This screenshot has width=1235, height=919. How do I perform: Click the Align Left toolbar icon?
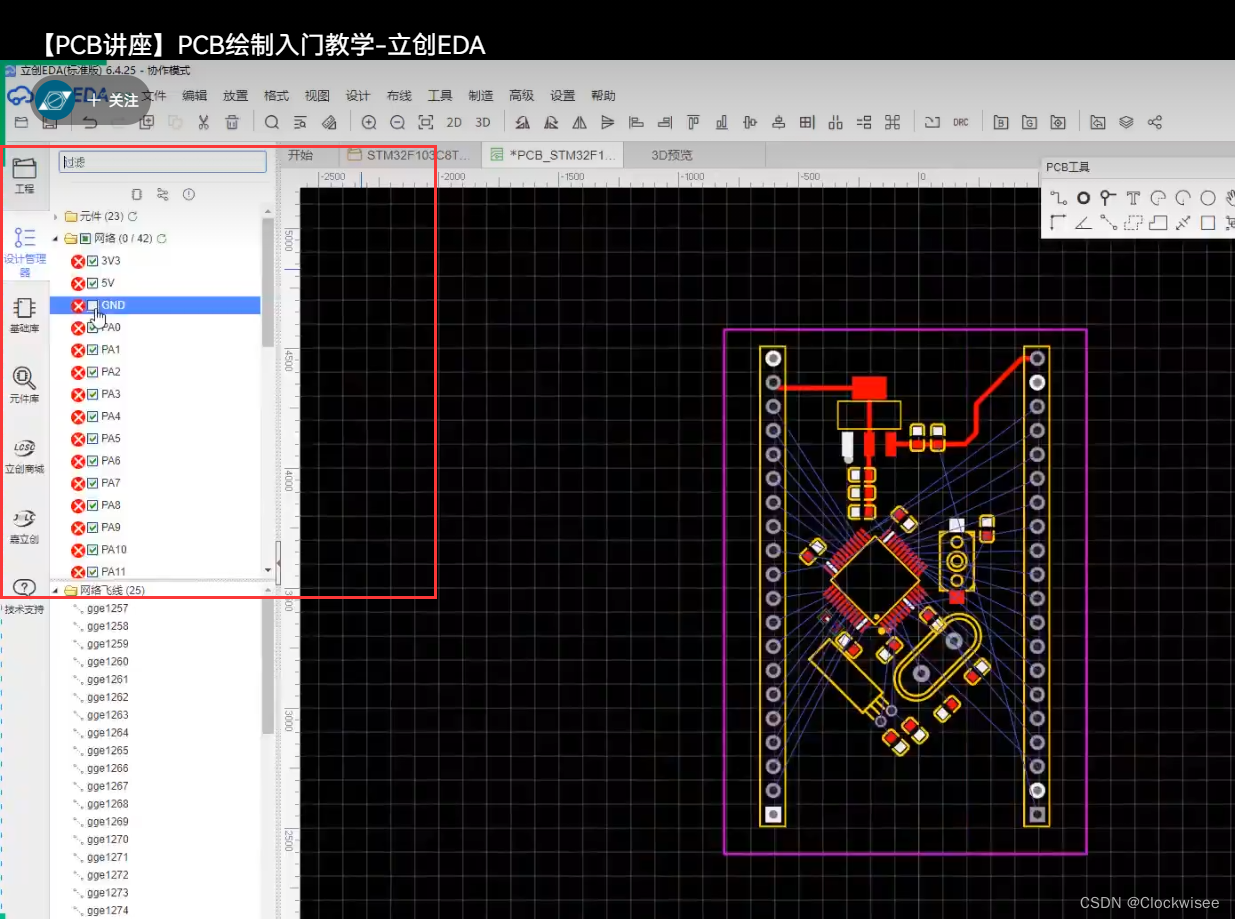point(636,122)
